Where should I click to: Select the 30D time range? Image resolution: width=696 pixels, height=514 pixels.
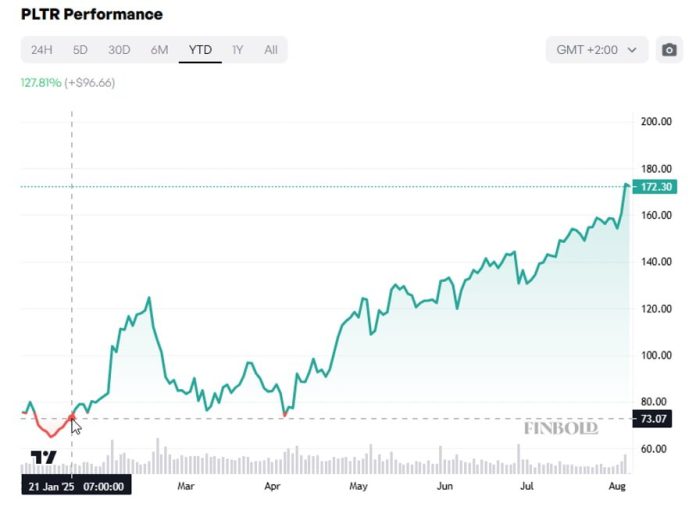pos(119,49)
